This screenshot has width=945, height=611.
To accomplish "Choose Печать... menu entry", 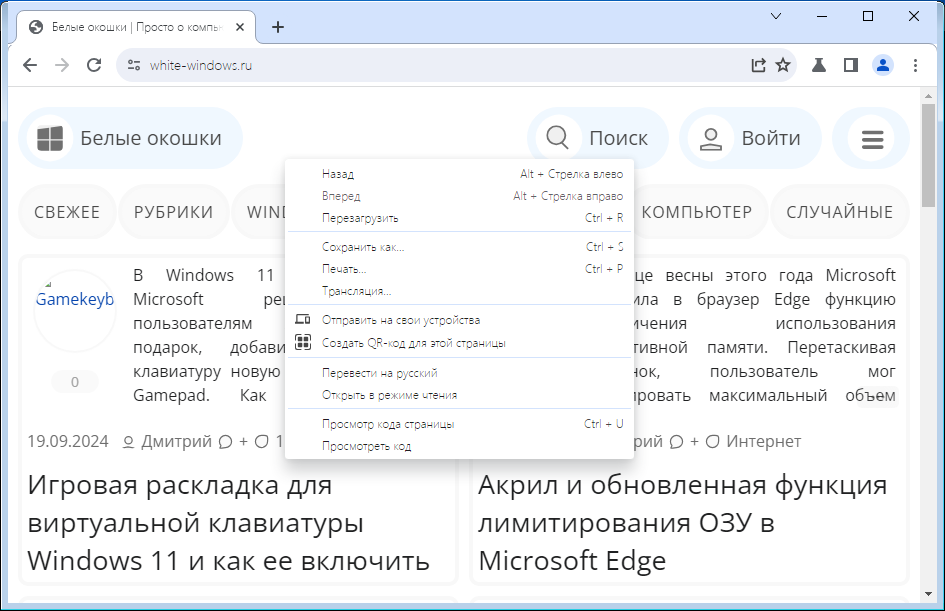I will pos(459,269).
